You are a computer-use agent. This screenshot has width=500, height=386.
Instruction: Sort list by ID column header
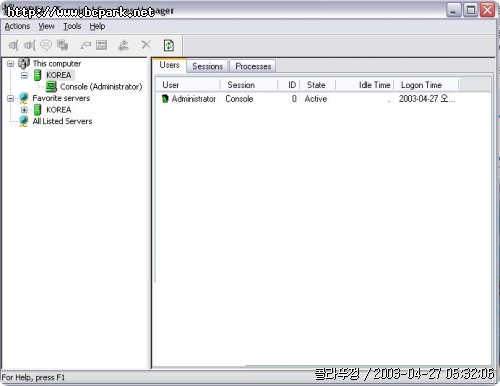tap(289, 85)
